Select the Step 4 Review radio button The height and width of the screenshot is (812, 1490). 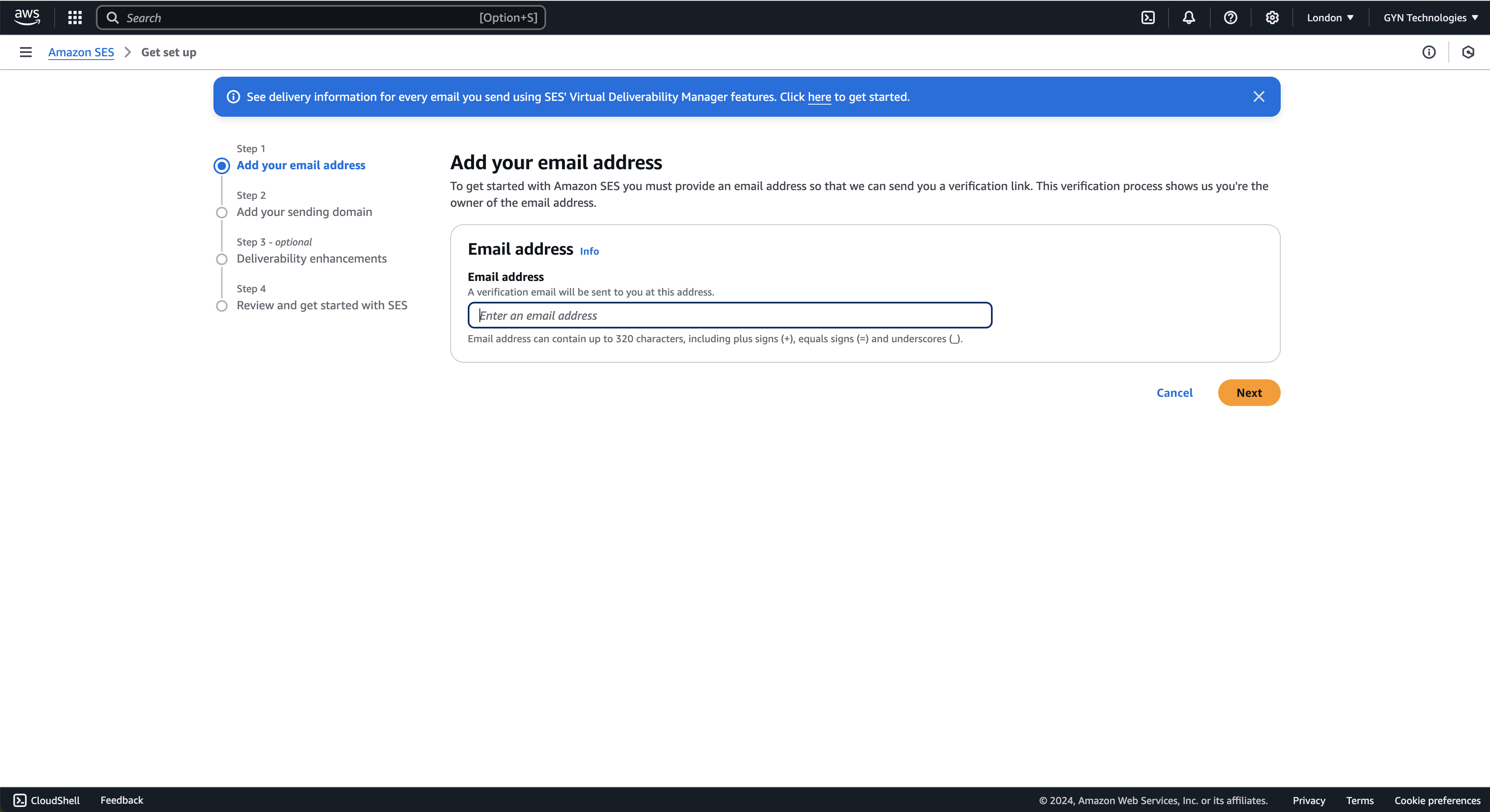(x=221, y=306)
